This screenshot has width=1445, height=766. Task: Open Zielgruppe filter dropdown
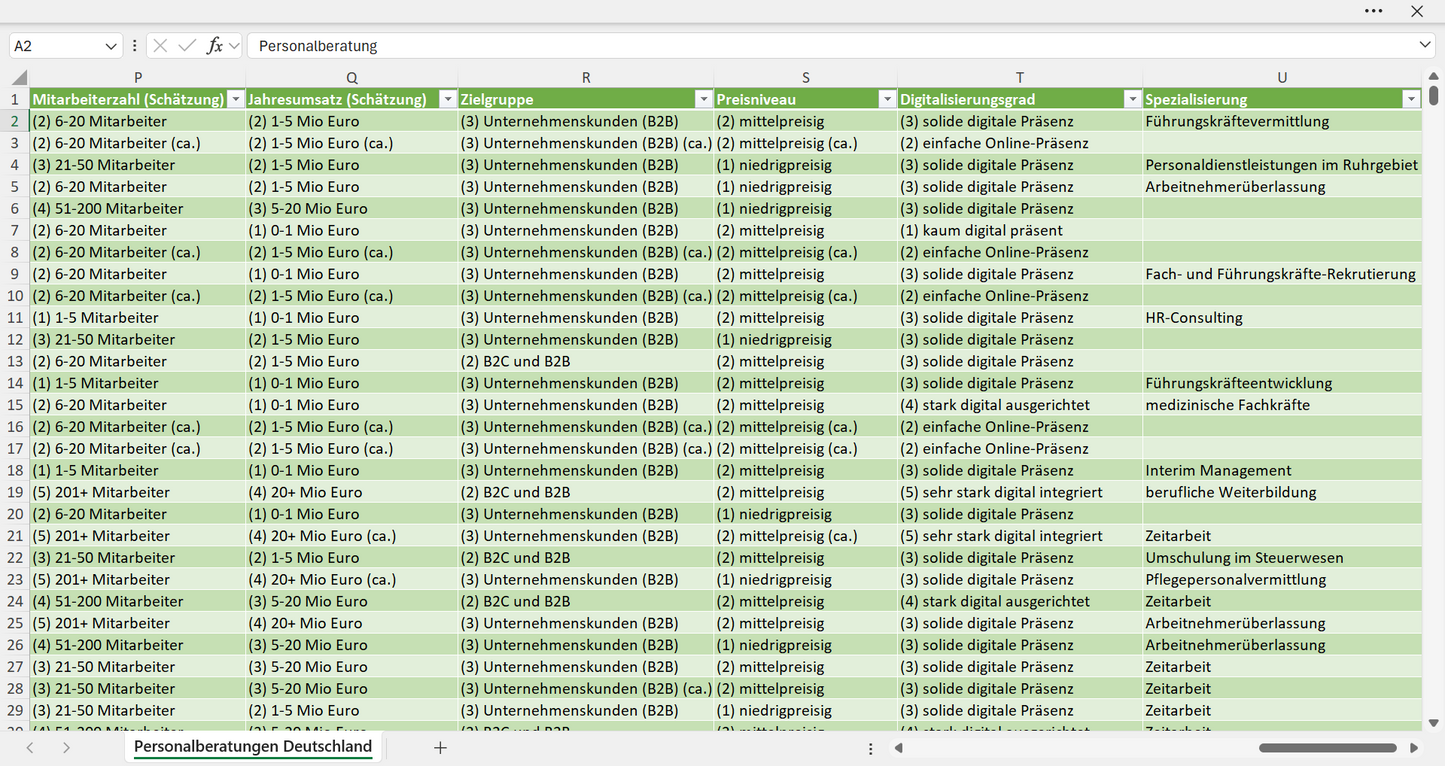point(703,99)
